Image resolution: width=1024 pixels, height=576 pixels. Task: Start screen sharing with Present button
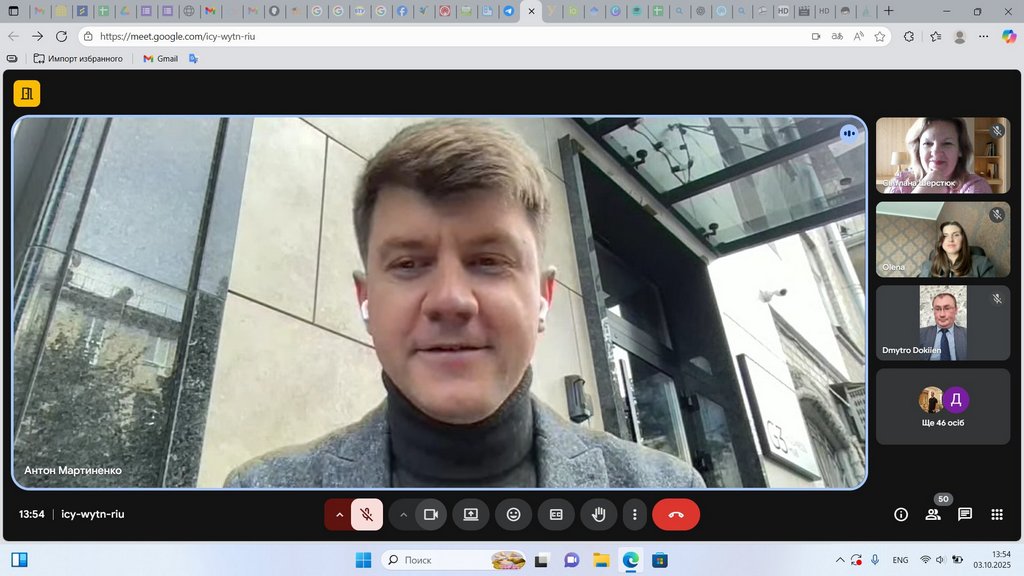coord(470,514)
